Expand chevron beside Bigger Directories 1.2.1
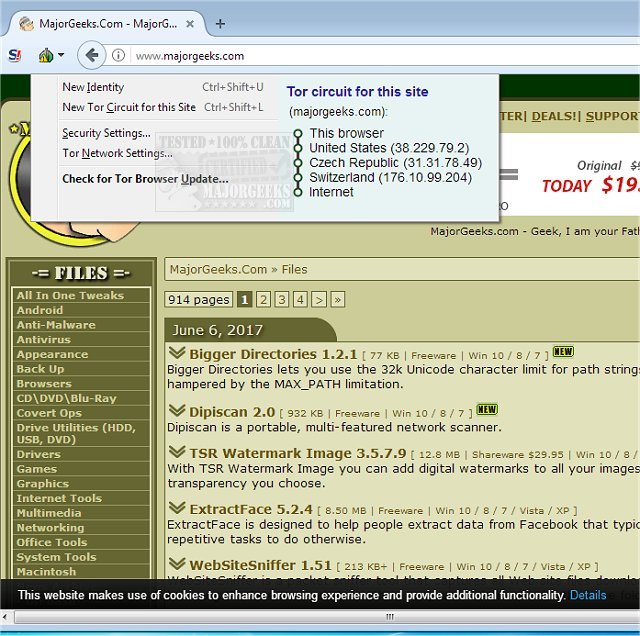The width and height of the screenshot is (640, 636). click(177, 352)
